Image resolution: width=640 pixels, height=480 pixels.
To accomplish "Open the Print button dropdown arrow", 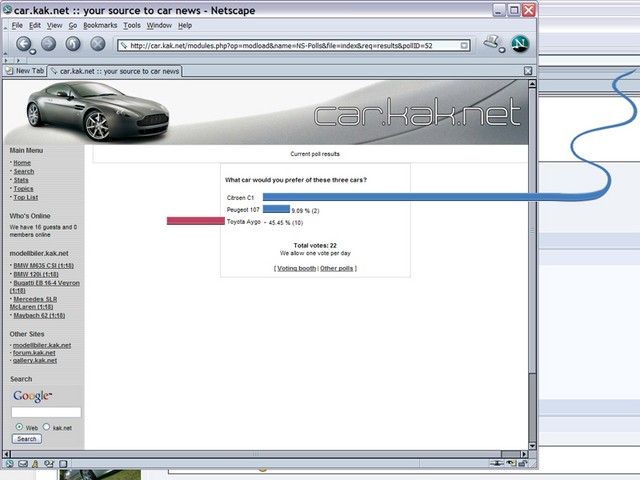I will (x=502, y=50).
